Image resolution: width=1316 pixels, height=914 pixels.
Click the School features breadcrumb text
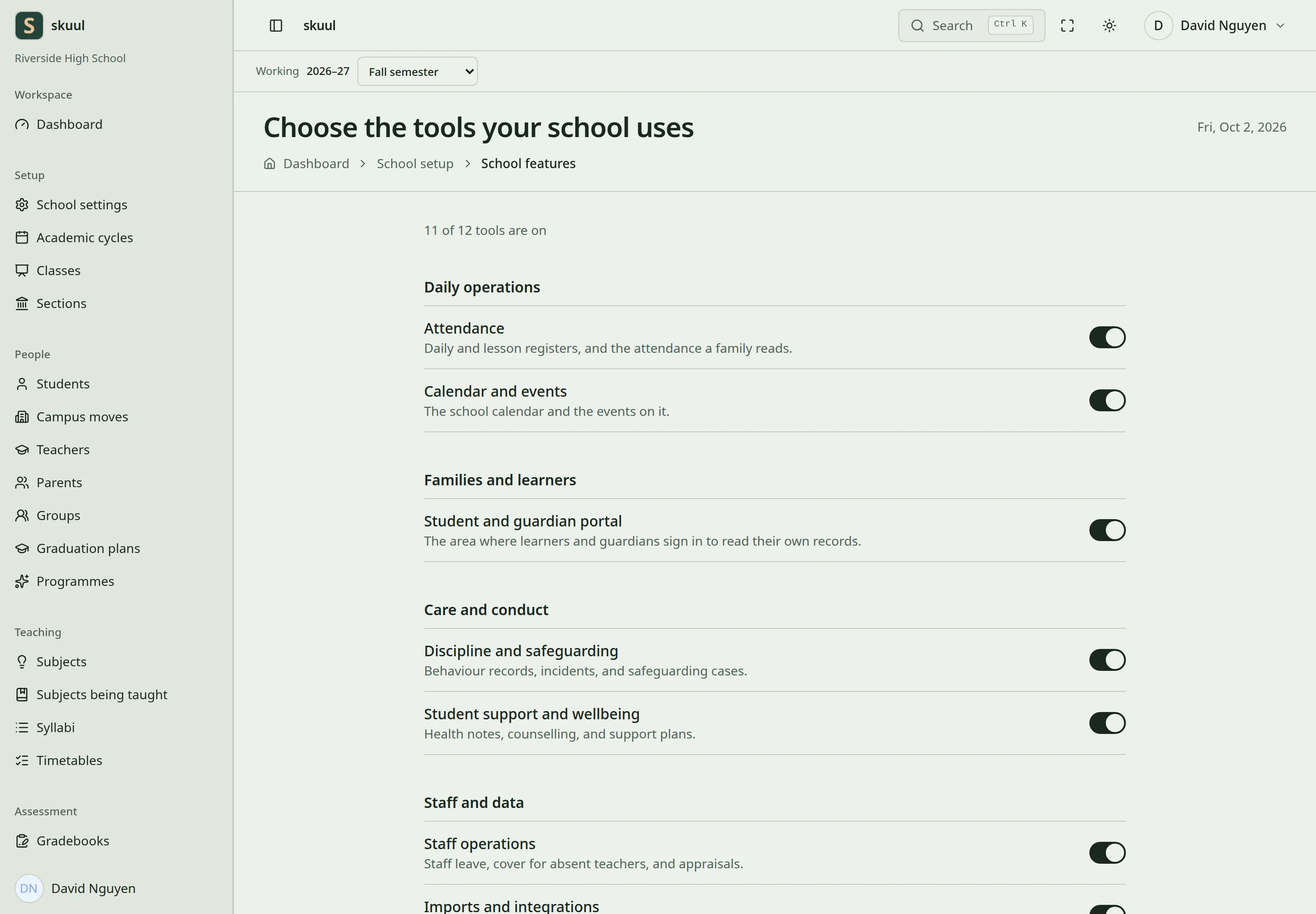coord(528,164)
